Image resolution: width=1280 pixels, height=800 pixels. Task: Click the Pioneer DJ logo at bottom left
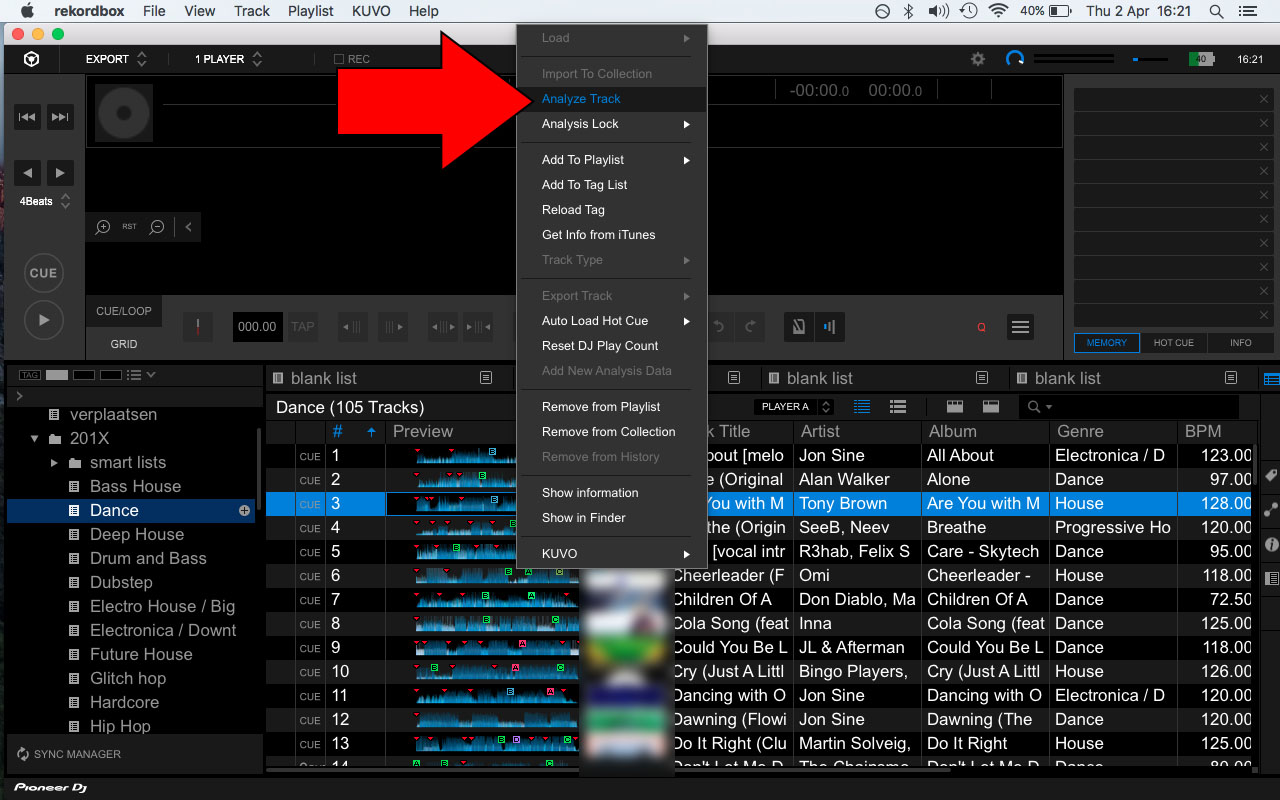[49, 787]
